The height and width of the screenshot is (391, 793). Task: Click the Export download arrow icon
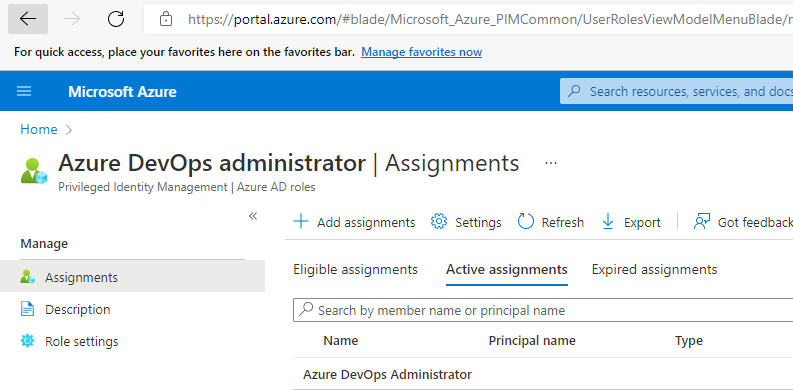click(x=608, y=222)
